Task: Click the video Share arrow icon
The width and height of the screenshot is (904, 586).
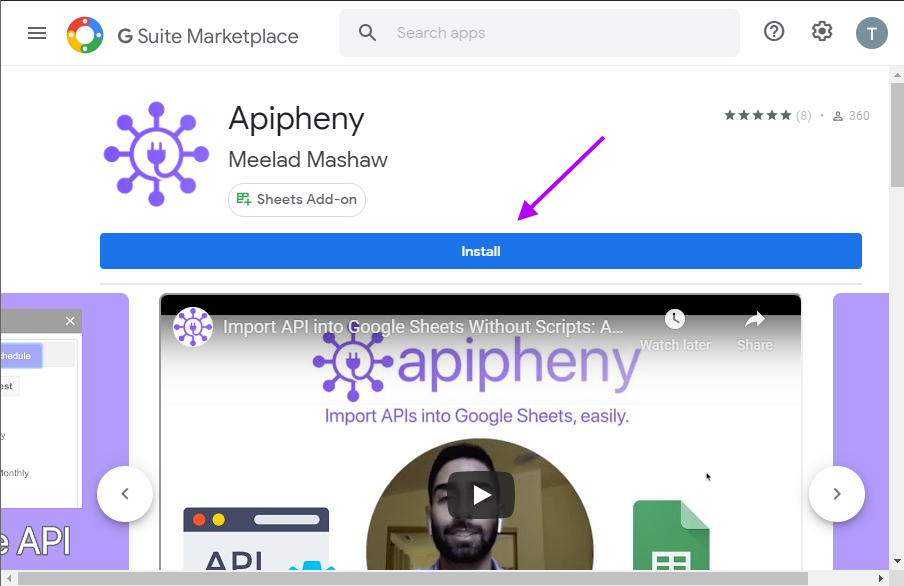Action: [755, 319]
